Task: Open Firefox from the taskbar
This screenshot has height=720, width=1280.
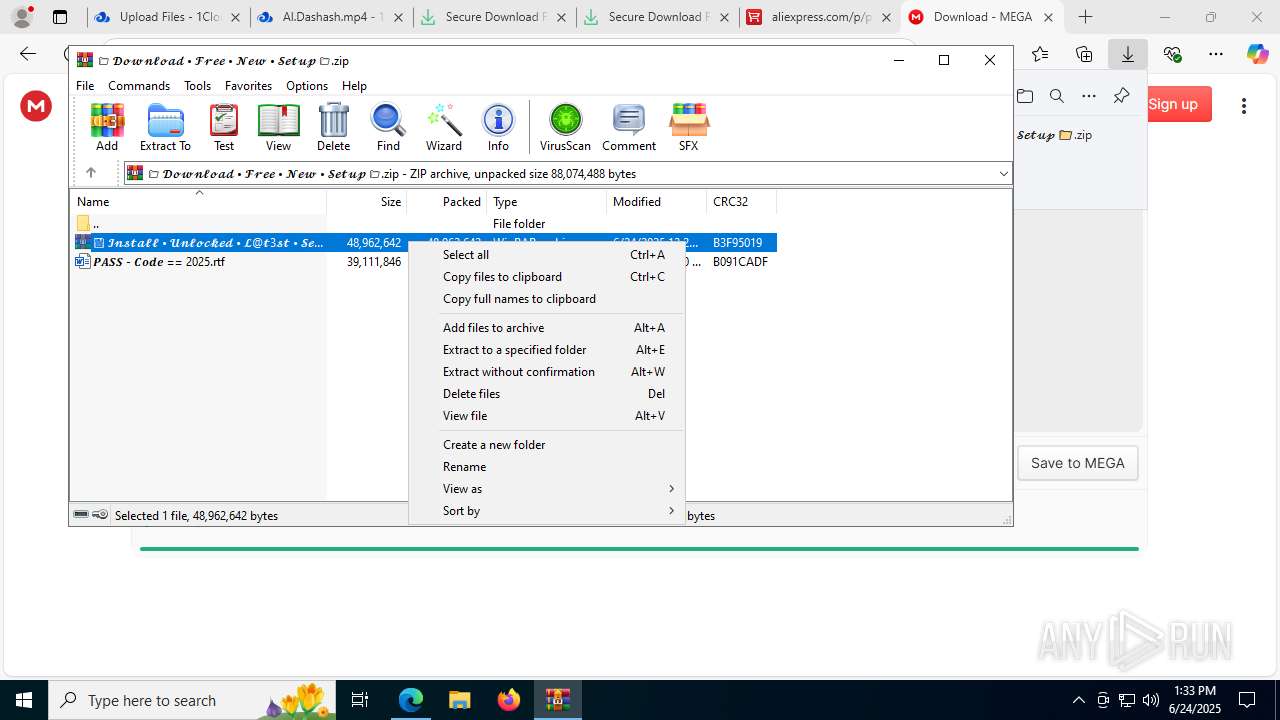Action: click(509, 700)
